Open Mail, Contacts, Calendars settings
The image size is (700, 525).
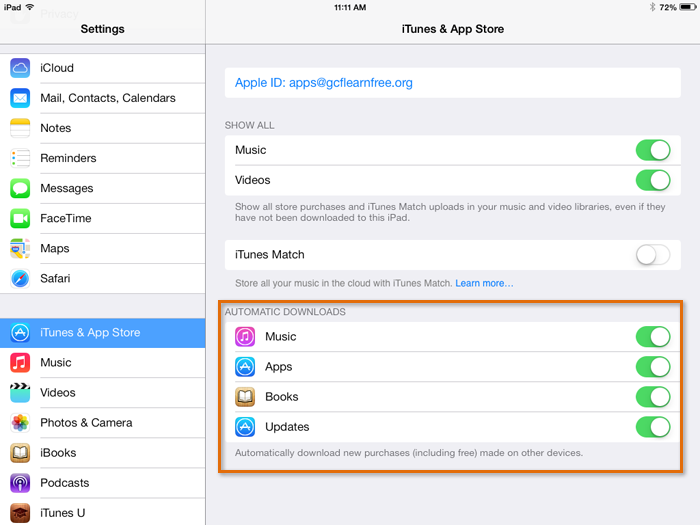click(103, 98)
